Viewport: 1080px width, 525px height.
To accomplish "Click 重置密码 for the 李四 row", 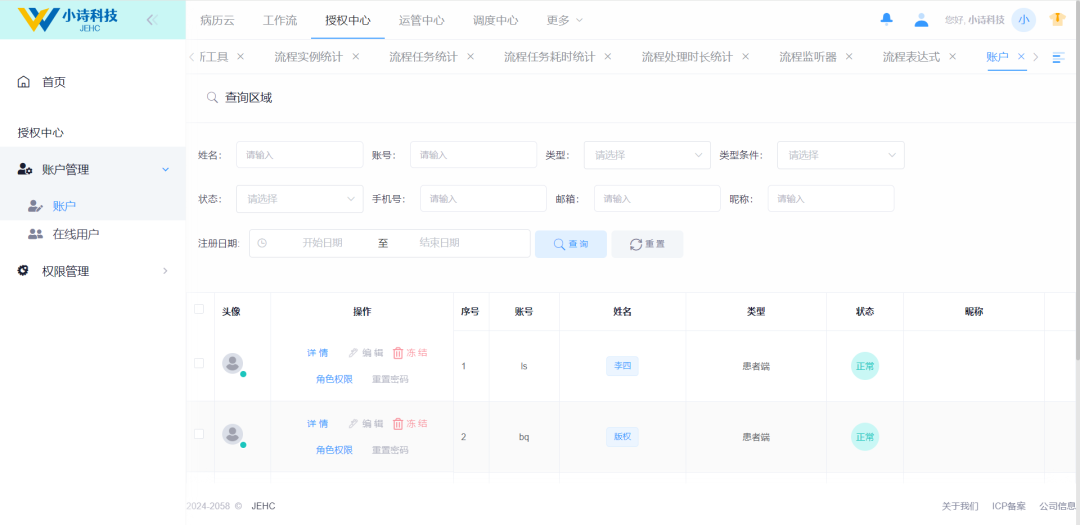I will [x=390, y=379].
